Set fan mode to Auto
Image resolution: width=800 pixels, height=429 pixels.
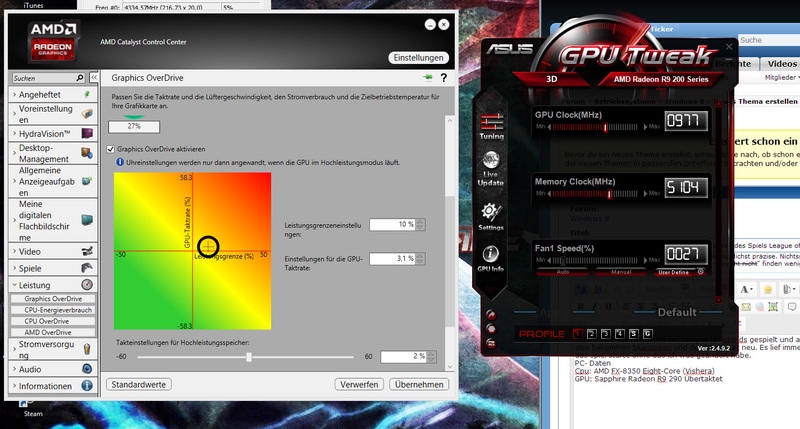pos(563,272)
